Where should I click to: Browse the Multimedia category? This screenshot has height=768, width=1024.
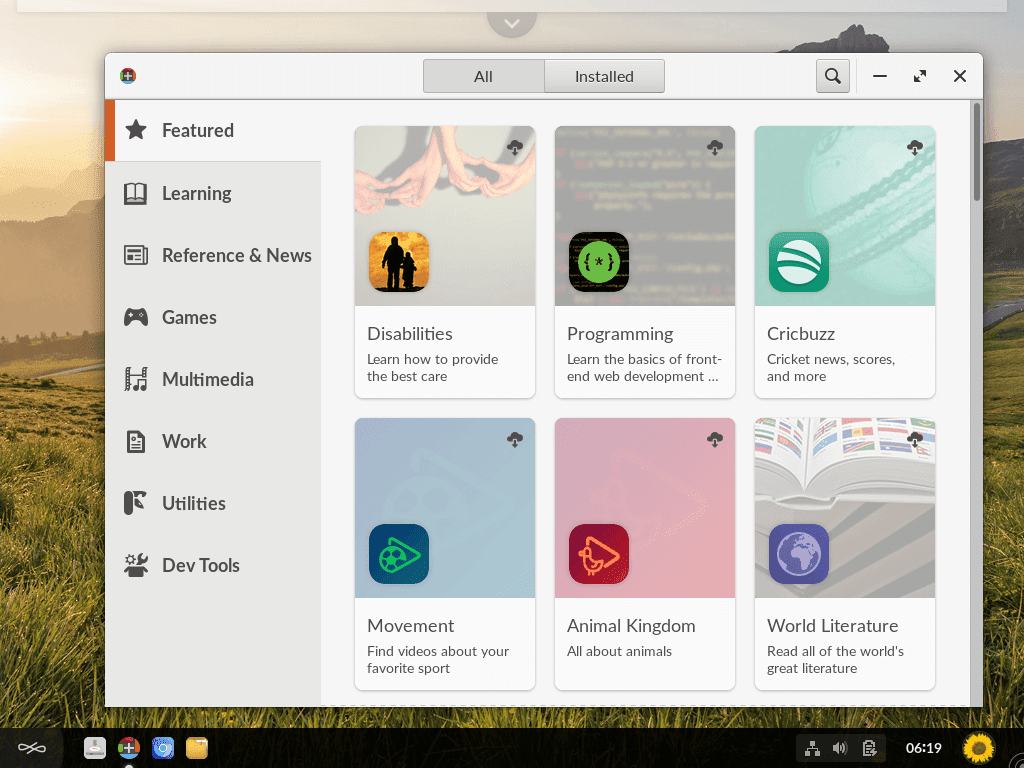tap(213, 379)
